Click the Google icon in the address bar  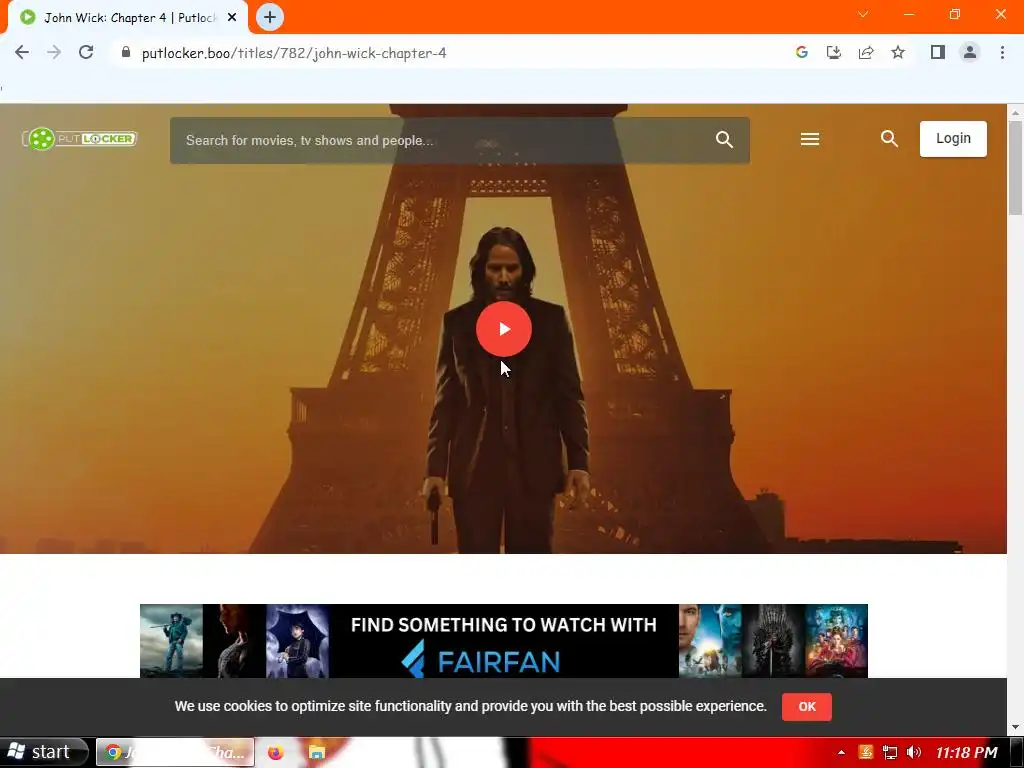pyautogui.click(x=802, y=52)
